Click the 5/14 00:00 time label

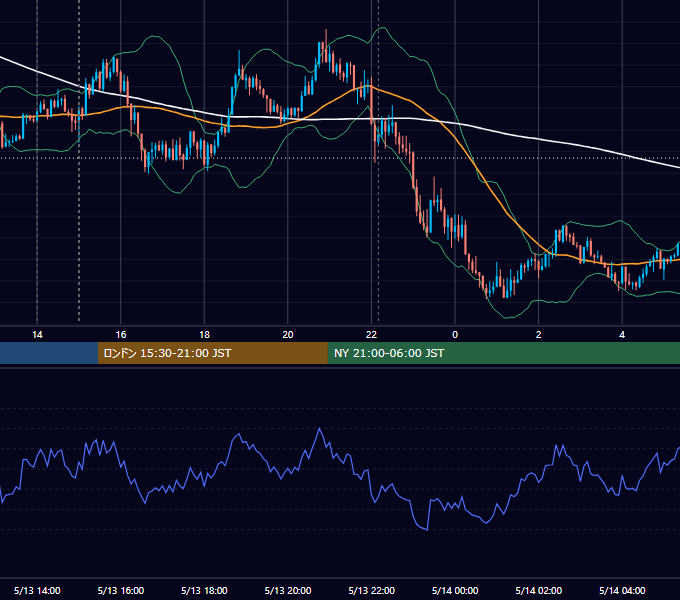click(455, 590)
